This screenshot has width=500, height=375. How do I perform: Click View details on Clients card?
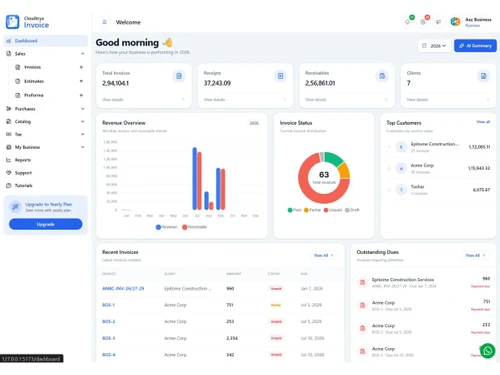point(417,100)
